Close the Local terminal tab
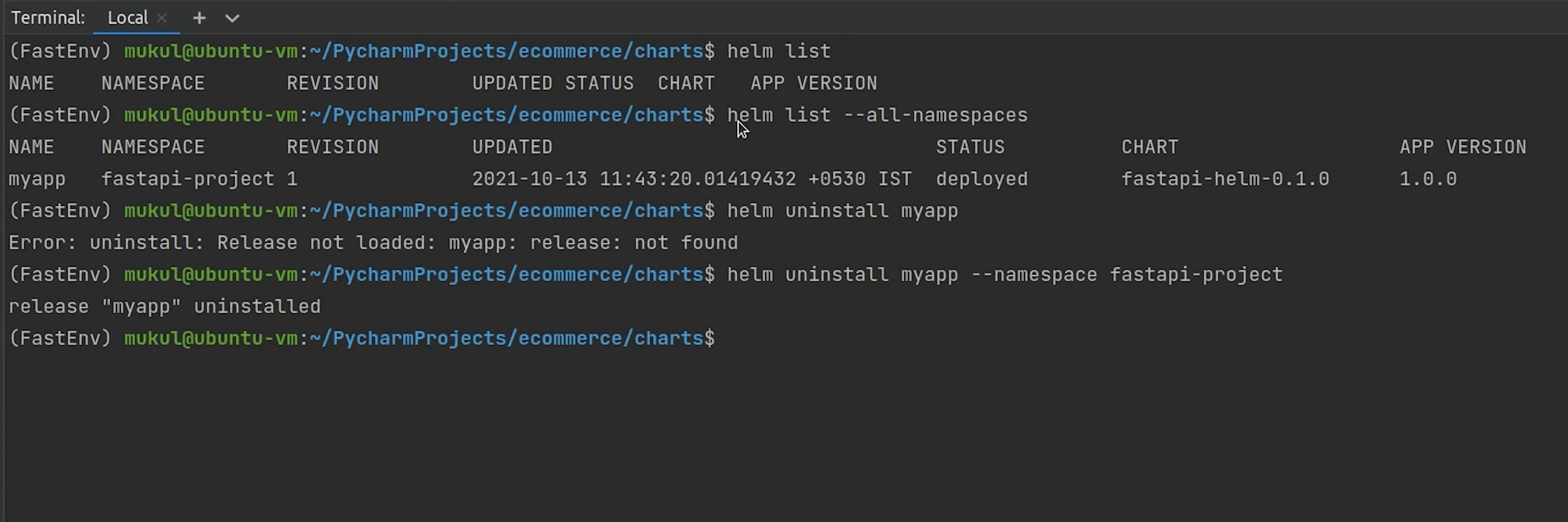 tap(162, 18)
